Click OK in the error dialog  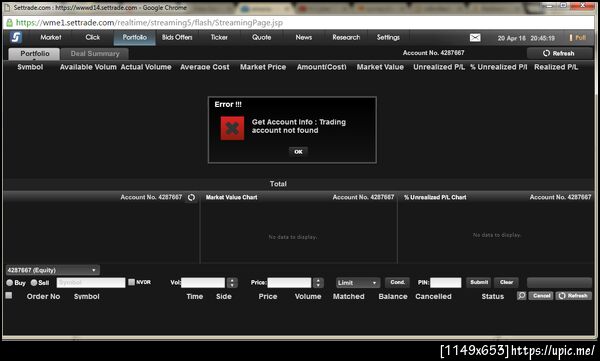[298, 152]
